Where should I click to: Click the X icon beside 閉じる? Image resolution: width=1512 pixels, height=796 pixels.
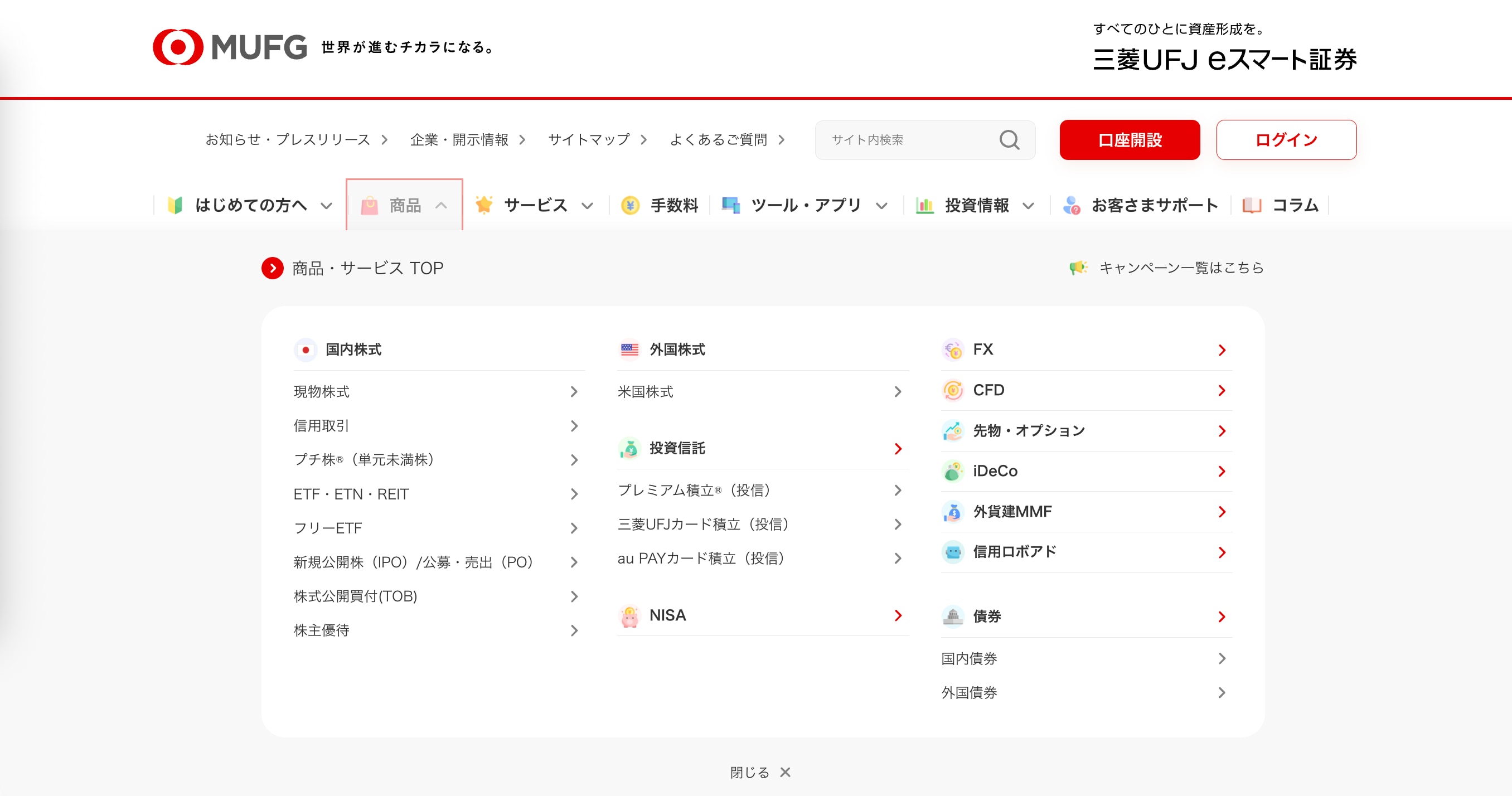786,773
